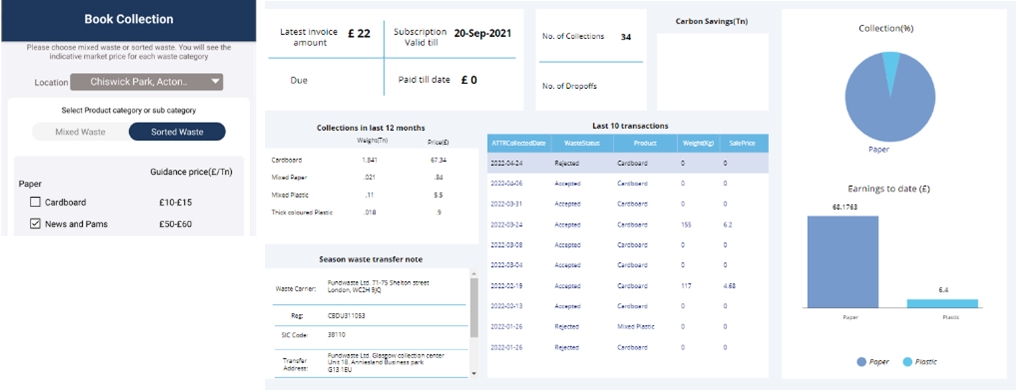Image resolution: width=1019 pixels, height=392 pixels.
Task: Open the 2022-04-06 transaction row
Action: [x=628, y=183]
